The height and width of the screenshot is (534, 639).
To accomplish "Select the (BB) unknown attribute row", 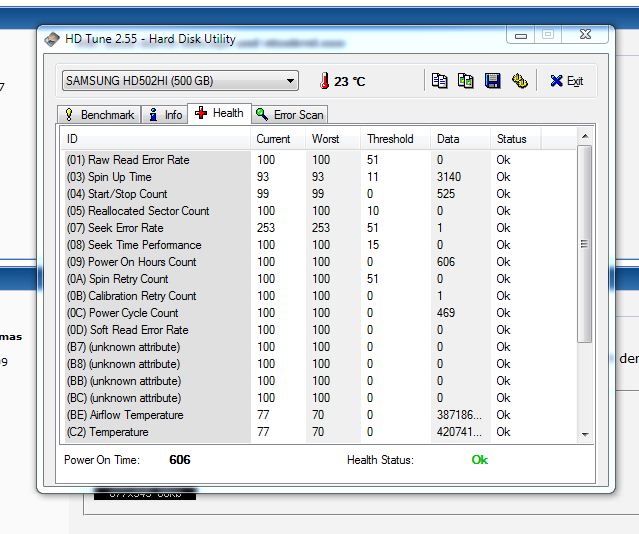I will pos(320,381).
